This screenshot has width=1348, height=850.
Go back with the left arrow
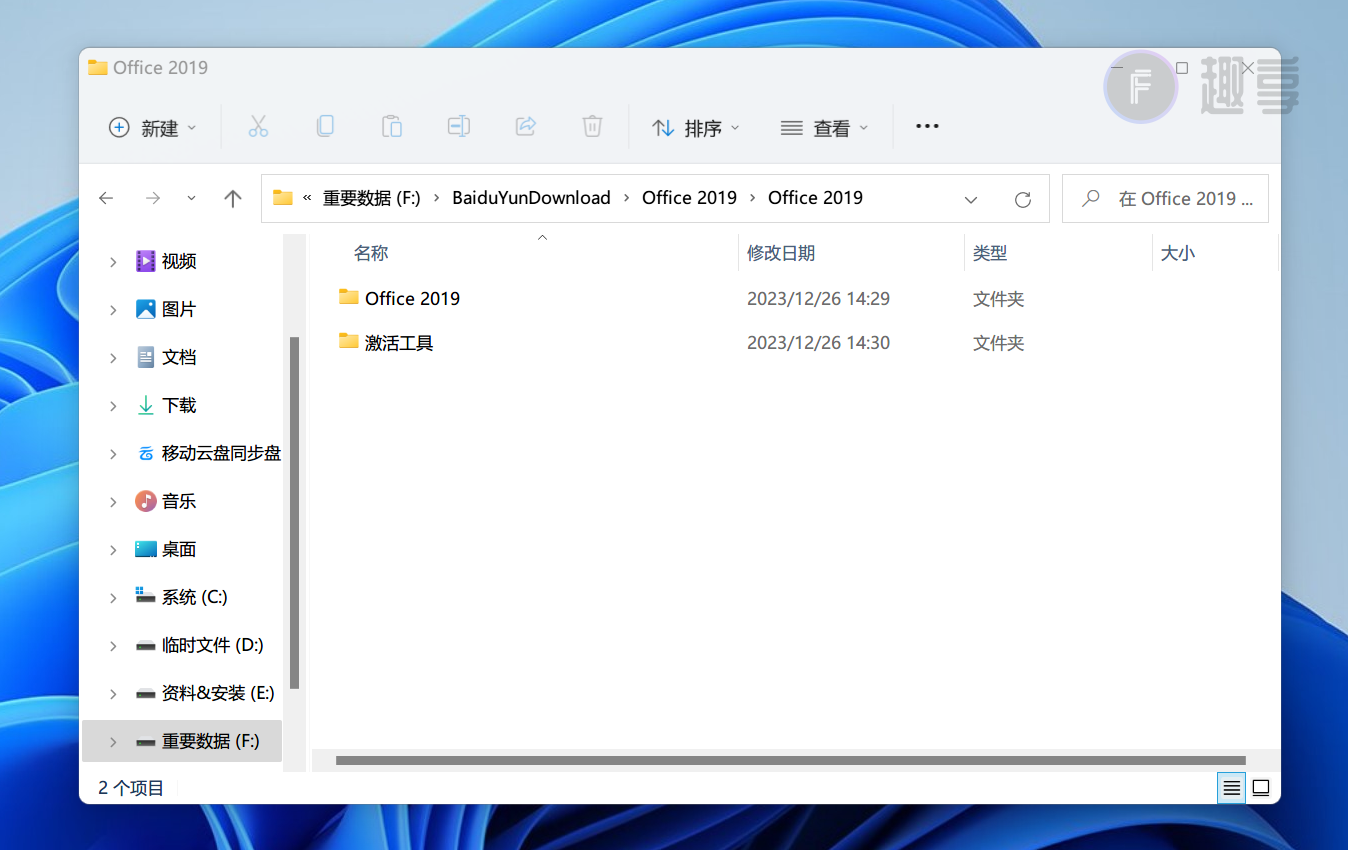click(106, 199)
